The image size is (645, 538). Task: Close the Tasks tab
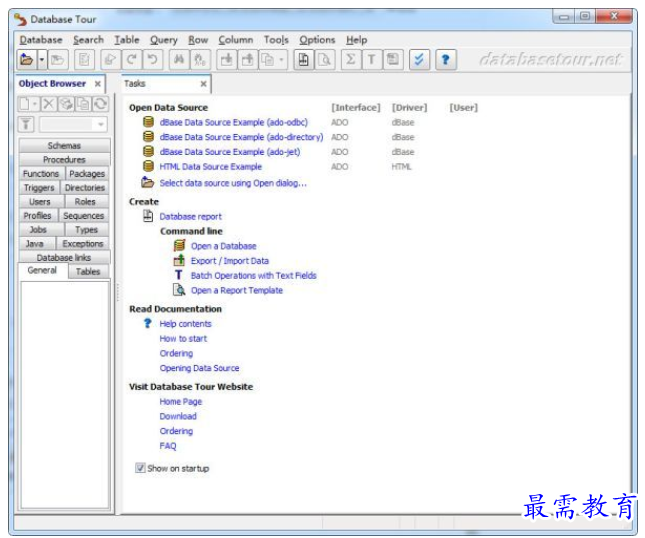(x=203, y=84)
